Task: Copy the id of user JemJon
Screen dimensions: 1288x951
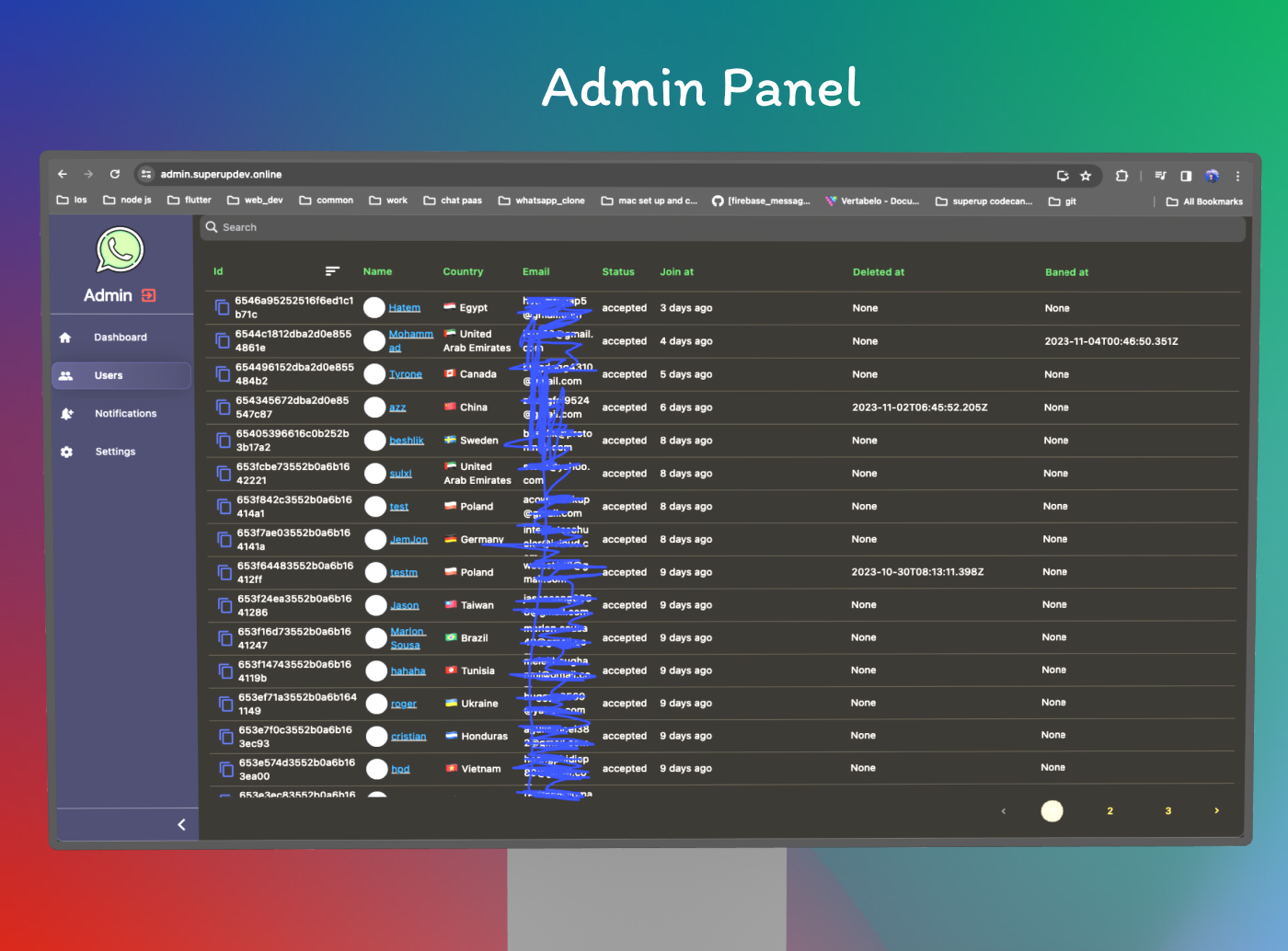Action: pos(224,539)
